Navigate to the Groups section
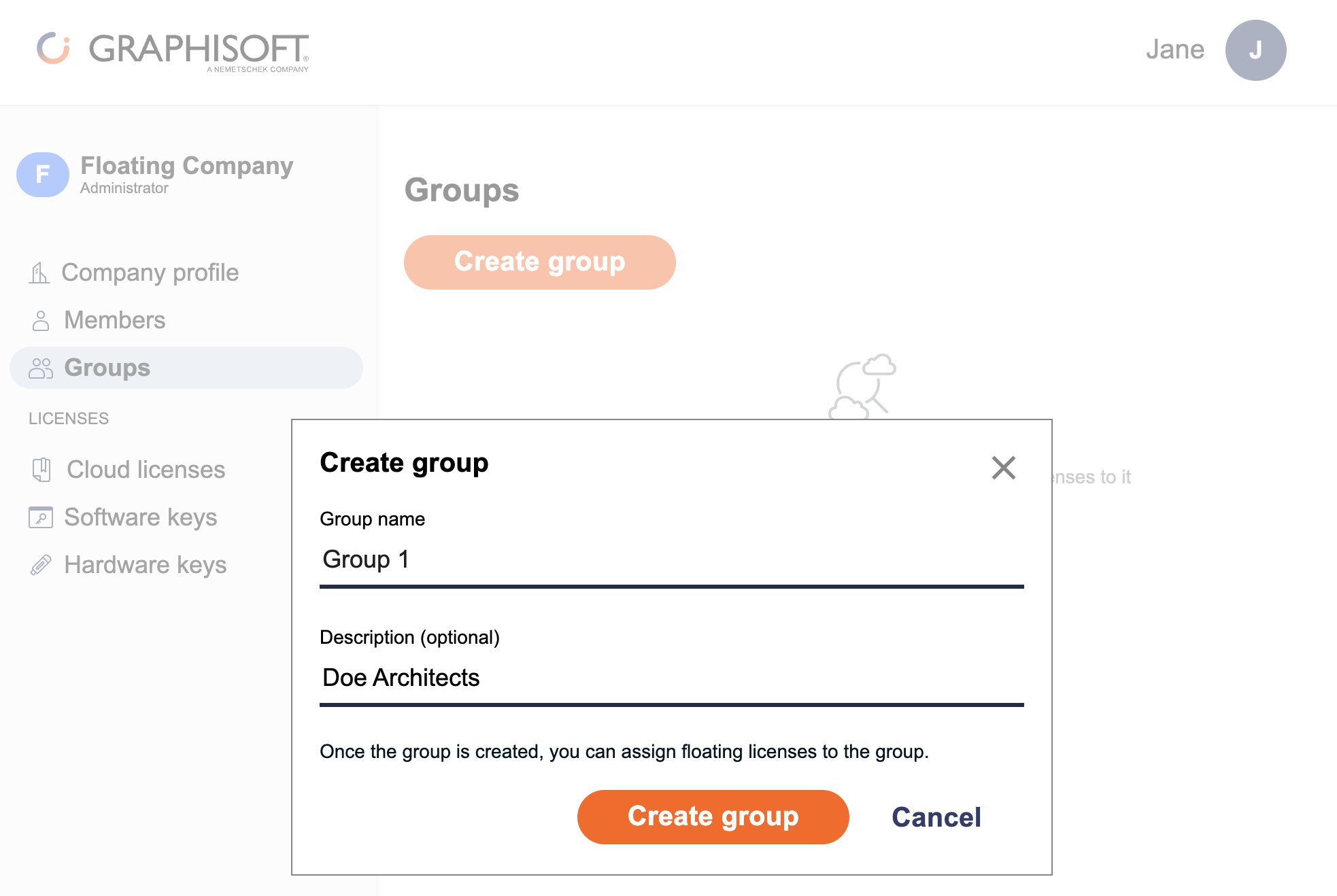This screenshot has width=1337, height=896. click(x=105, y=368)
